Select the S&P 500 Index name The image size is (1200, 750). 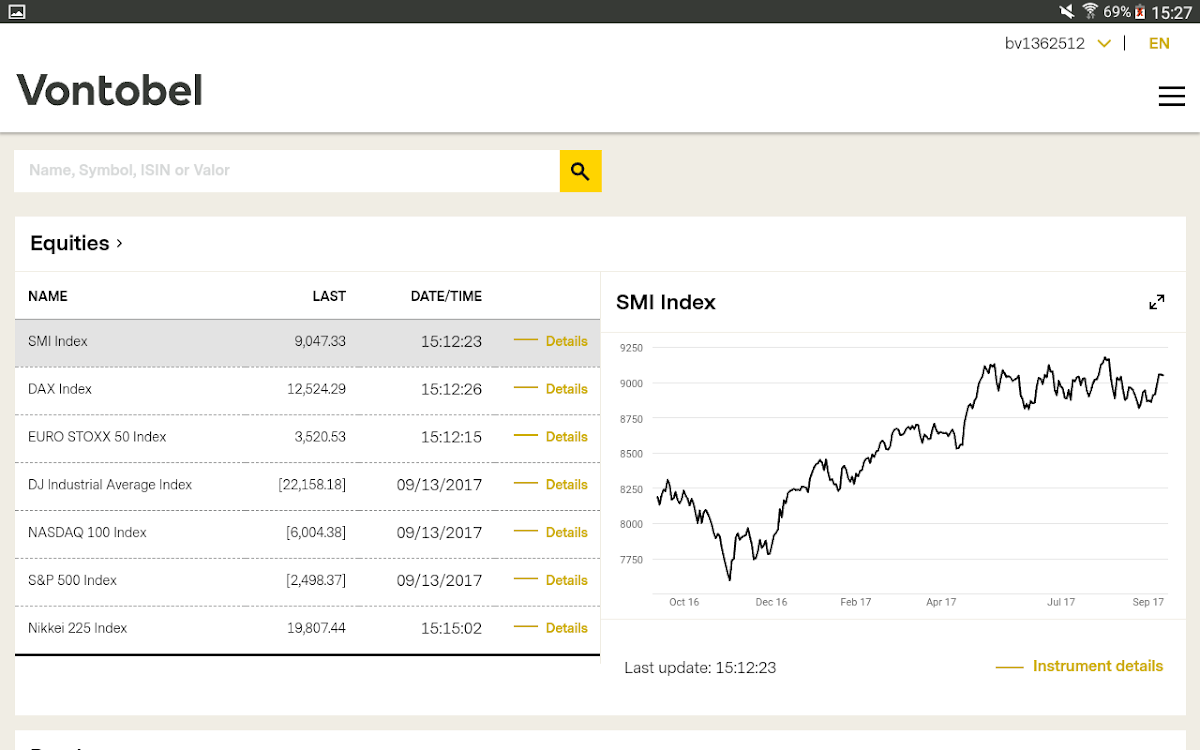(x=72, y=580)
